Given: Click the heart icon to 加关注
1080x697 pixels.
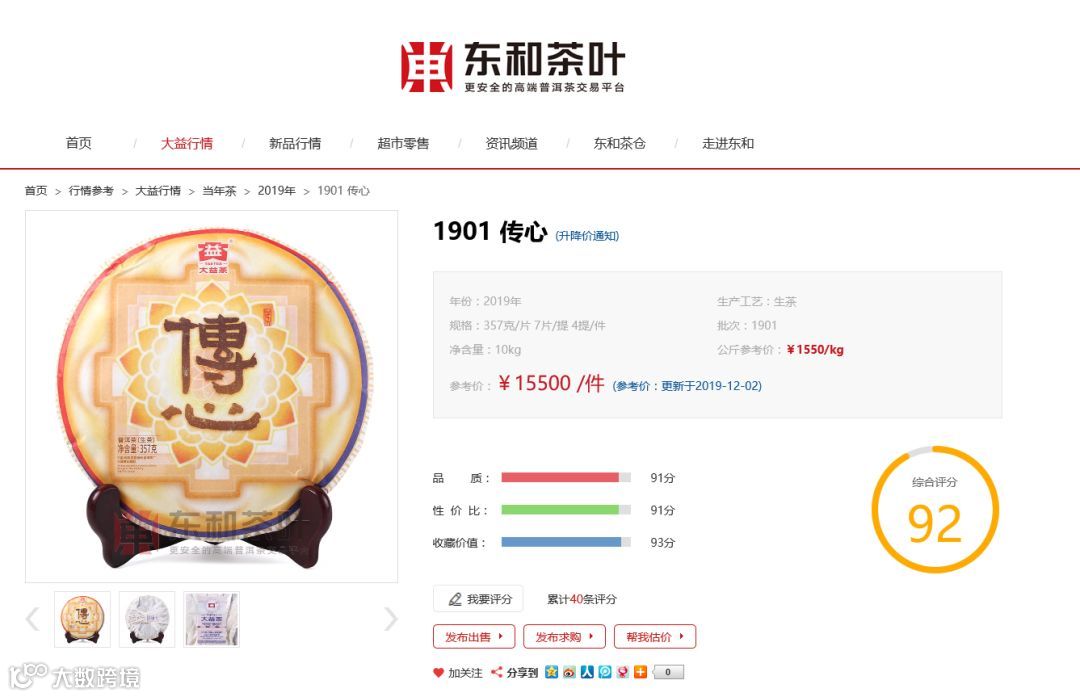Looking at the screenshot, I should 438,673.
